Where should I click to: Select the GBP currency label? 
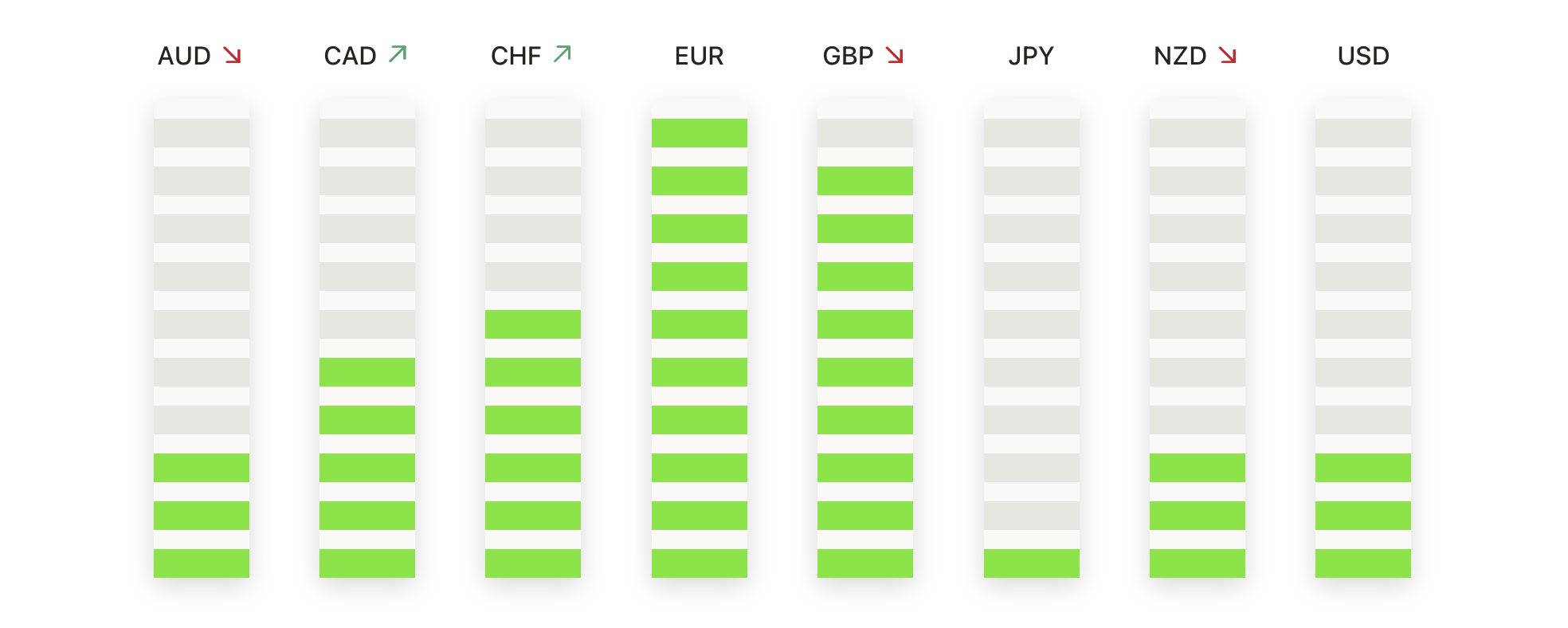(848, 56)
